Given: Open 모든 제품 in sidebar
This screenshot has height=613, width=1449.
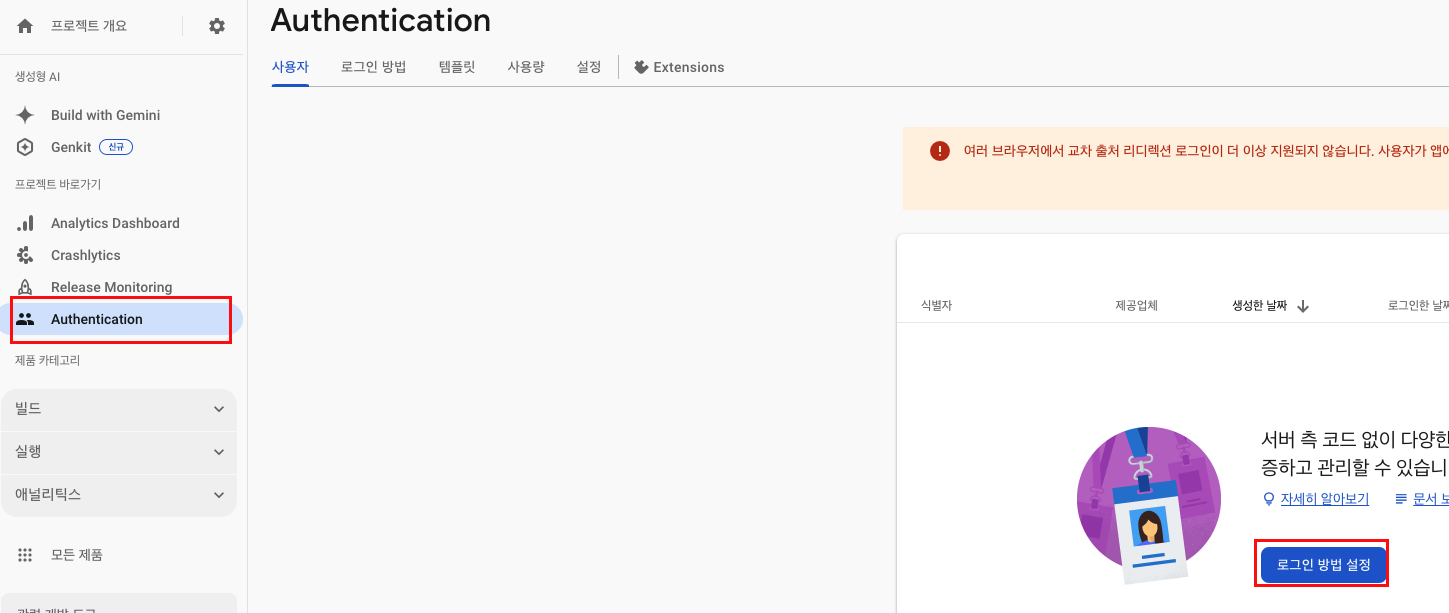Looking at the screenshot, I should pyautogui.click(x=77, y=554).
